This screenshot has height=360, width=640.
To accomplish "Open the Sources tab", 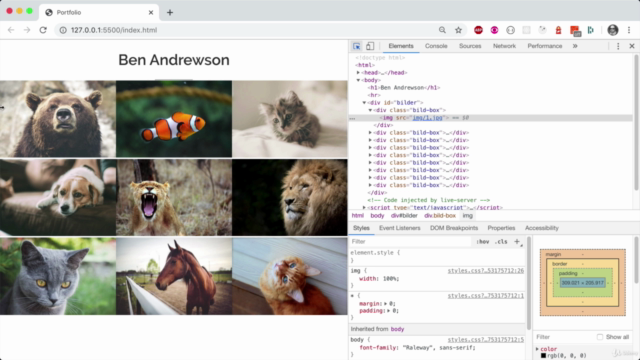I will coord(470,46).
